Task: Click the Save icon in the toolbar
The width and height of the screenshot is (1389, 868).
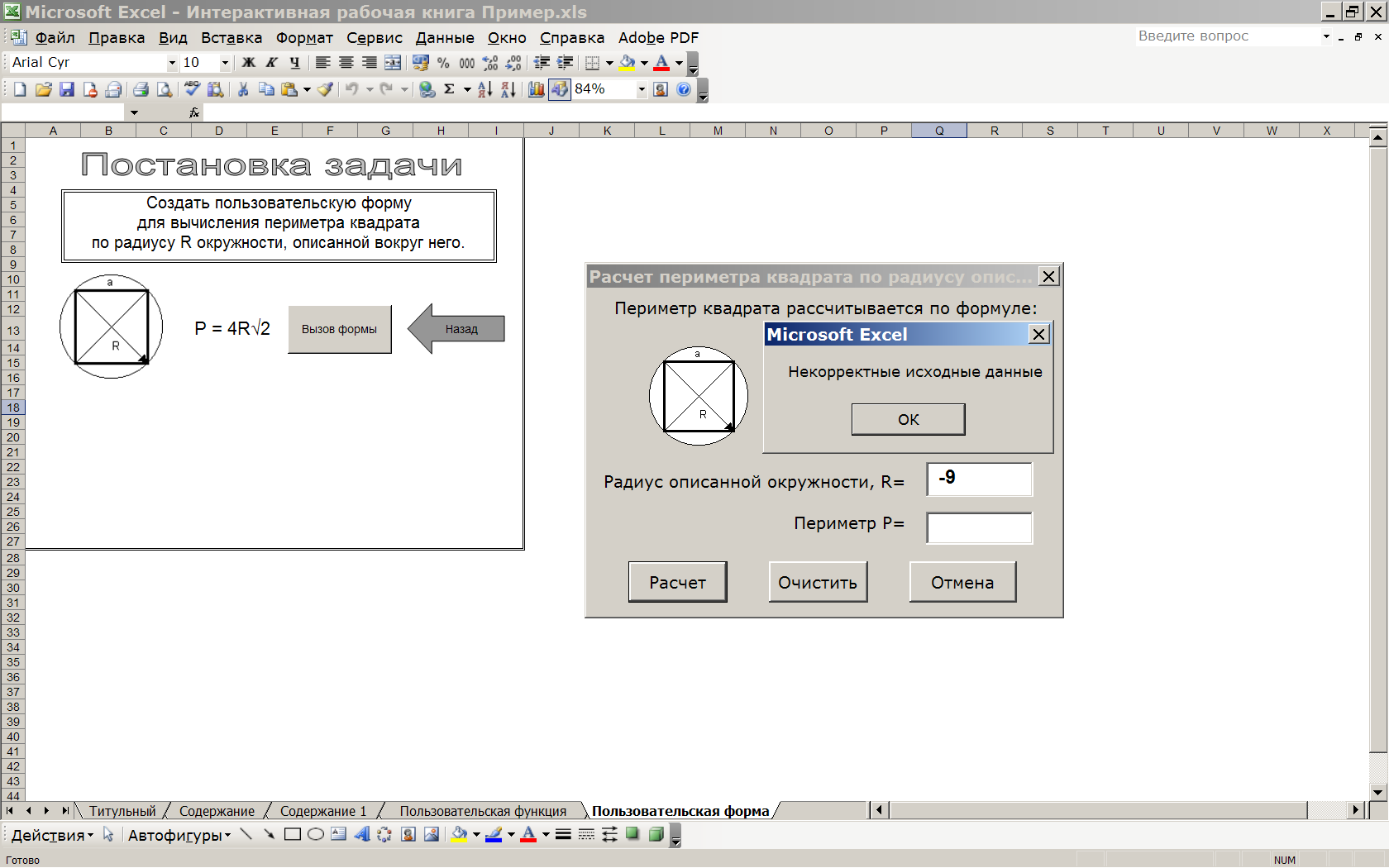Action: [67, 89]
